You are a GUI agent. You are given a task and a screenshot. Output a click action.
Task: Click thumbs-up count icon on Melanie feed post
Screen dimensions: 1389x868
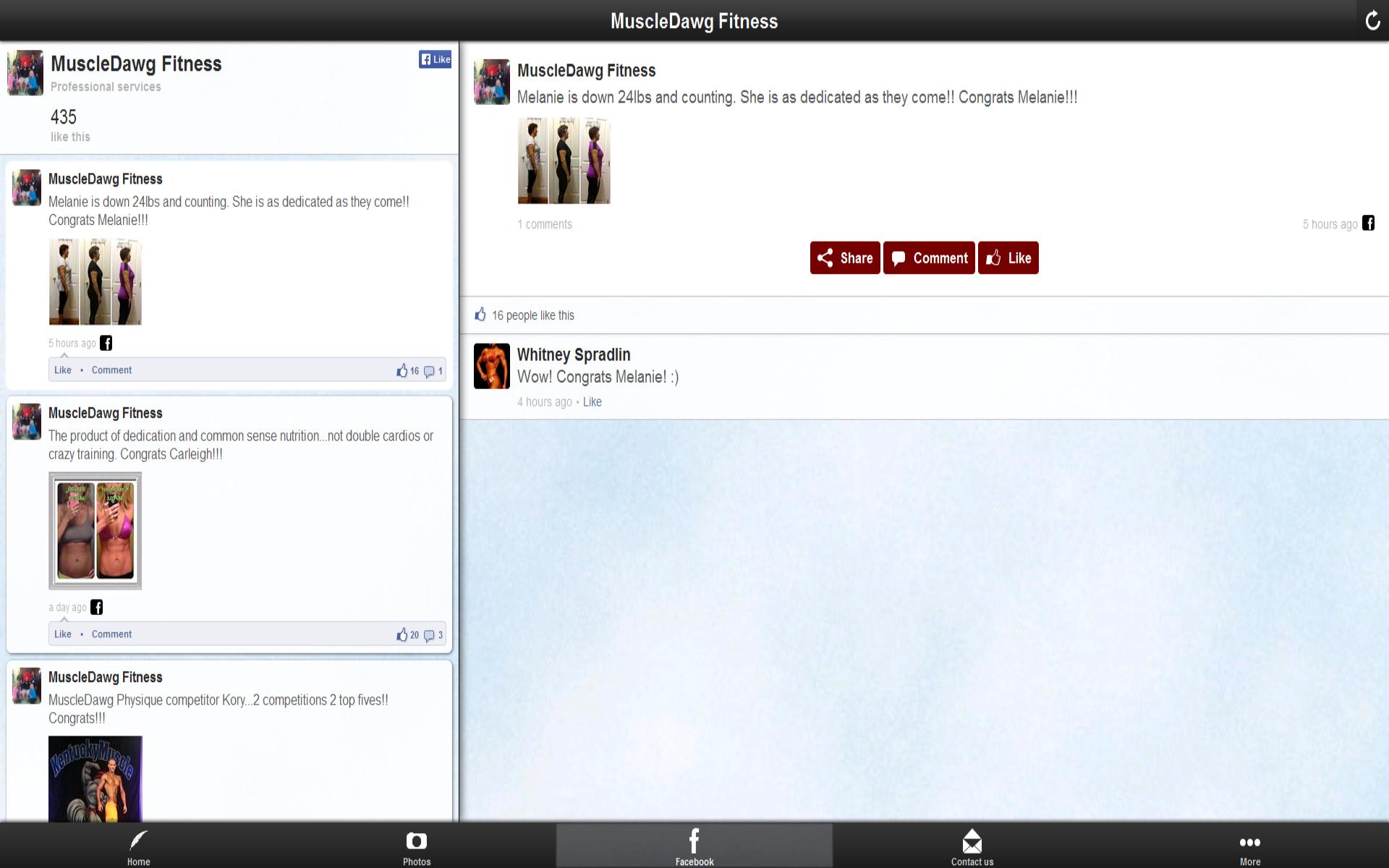(x=402, y=370)
